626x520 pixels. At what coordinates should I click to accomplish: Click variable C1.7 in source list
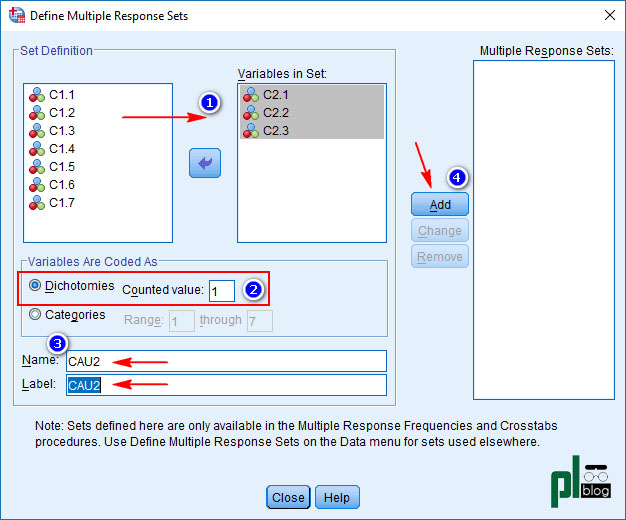pyautogui.click(x=61, y=203)
